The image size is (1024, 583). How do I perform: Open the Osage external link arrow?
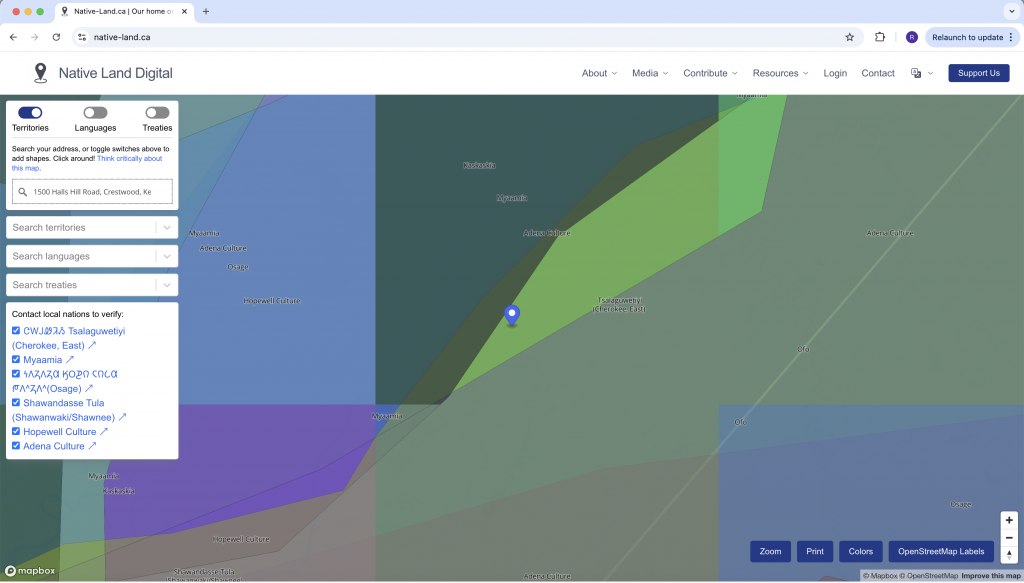(x=89, y=388)
